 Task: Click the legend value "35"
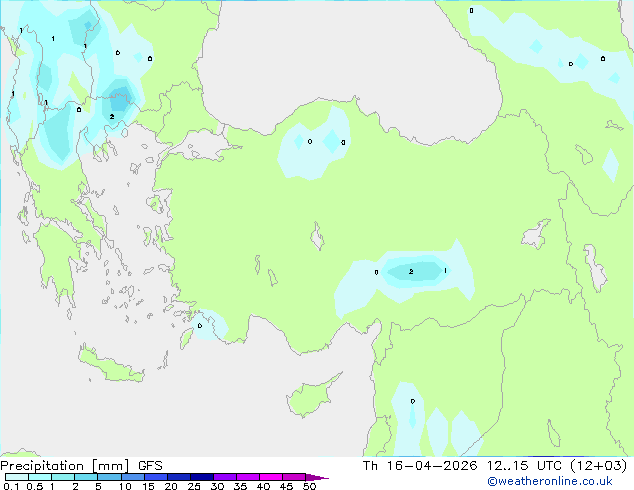click(x=240, y=486)
